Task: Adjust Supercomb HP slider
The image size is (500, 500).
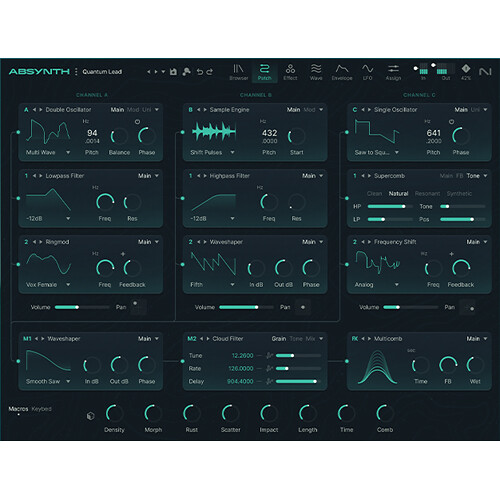Action: pyautogui.click(x=390, y=206)
